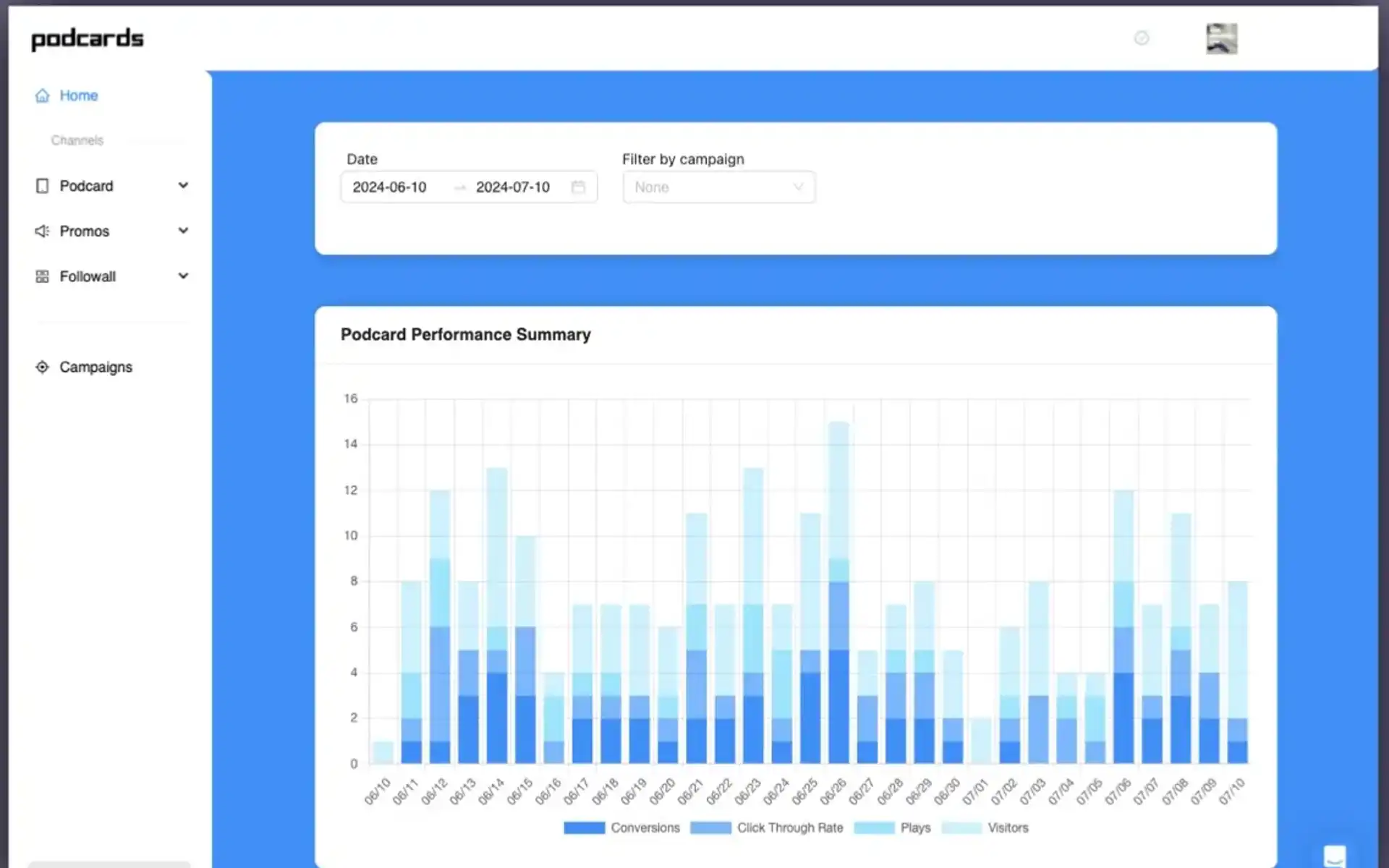Click the Podcard phone icon
The width and height of the screenshot is (1389, 868).
click(x=42, y=186)
